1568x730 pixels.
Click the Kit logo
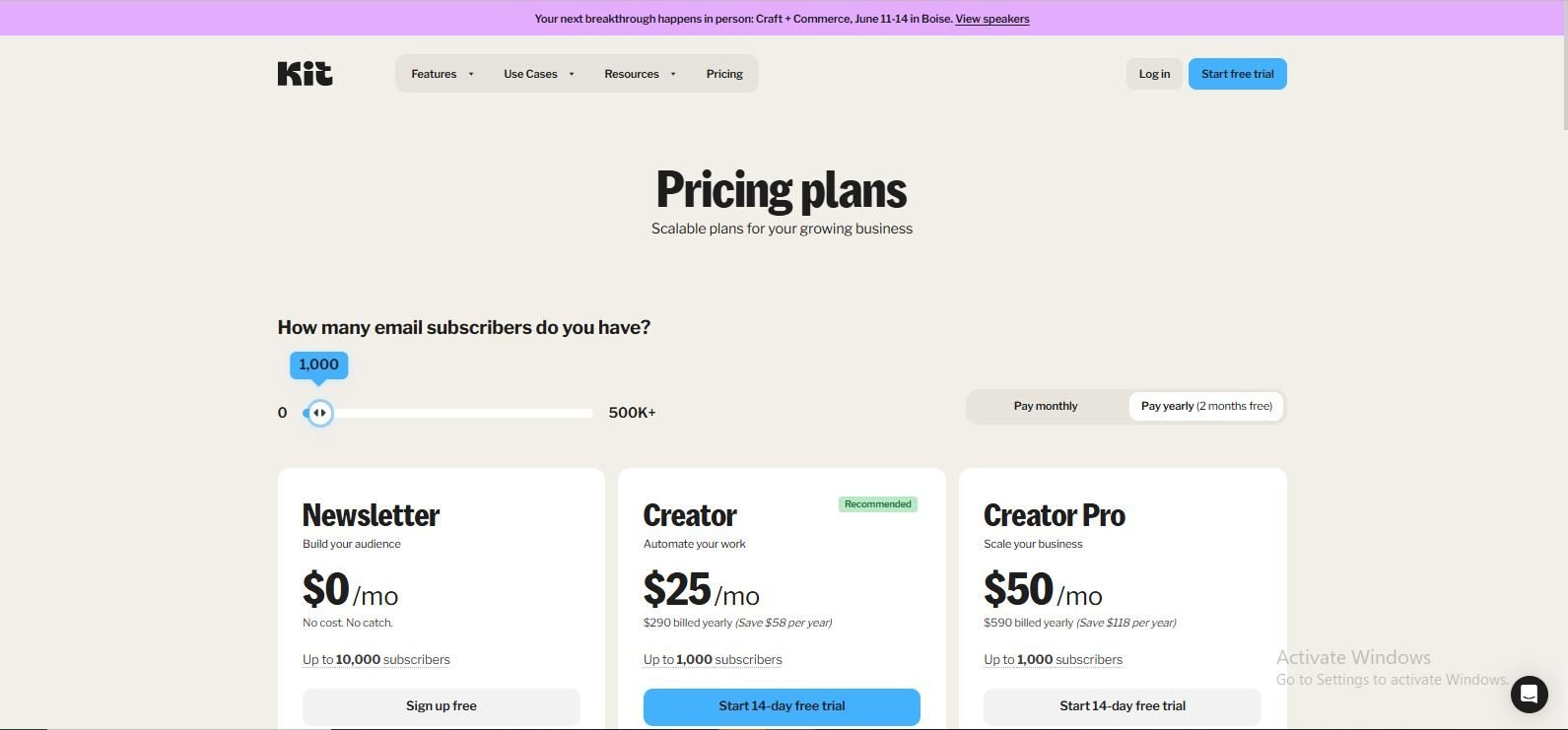(x=305, y=74)
